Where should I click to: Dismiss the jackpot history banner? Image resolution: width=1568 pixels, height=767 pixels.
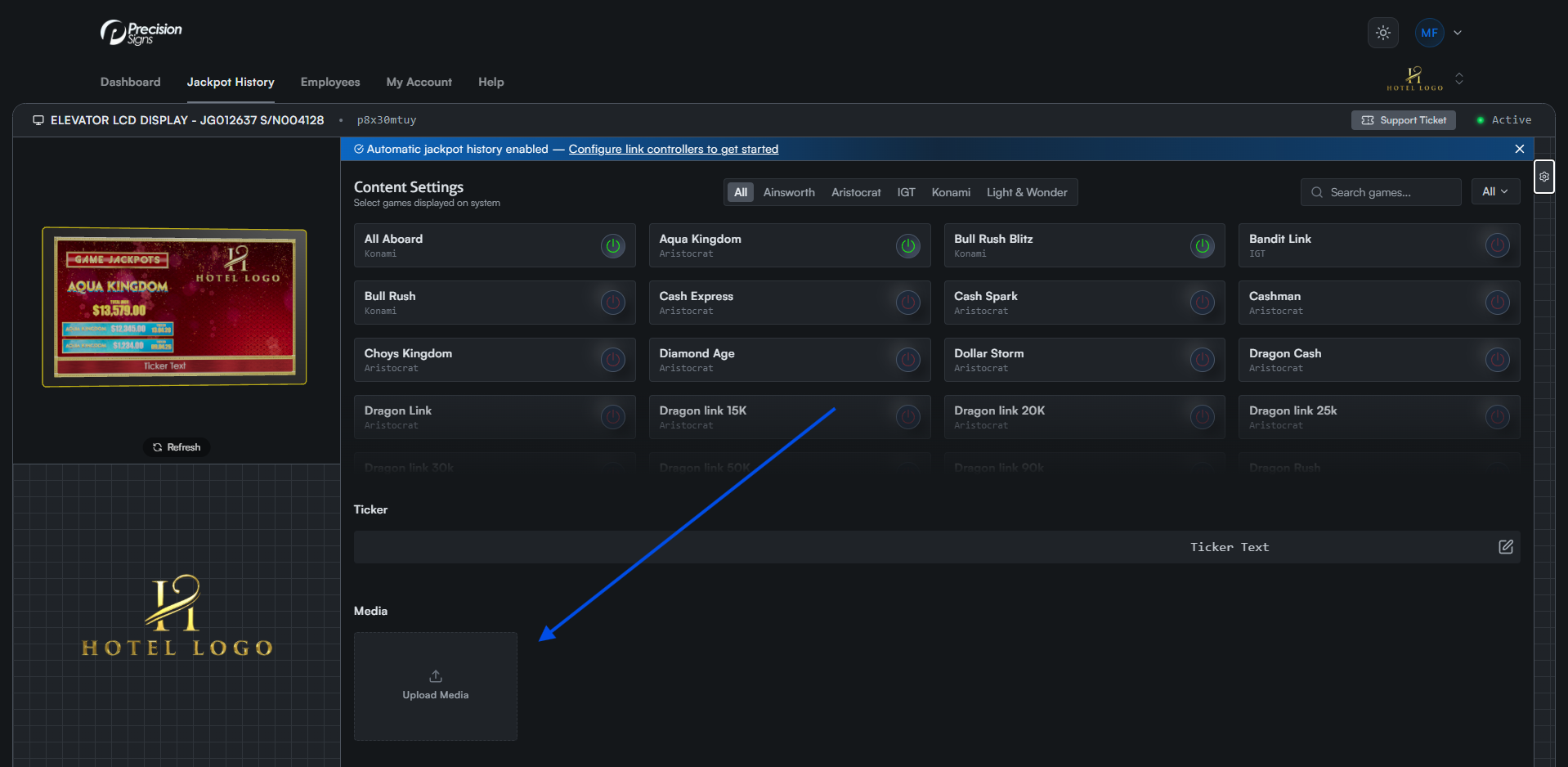pyautogui.click(x=1519, y=149)
